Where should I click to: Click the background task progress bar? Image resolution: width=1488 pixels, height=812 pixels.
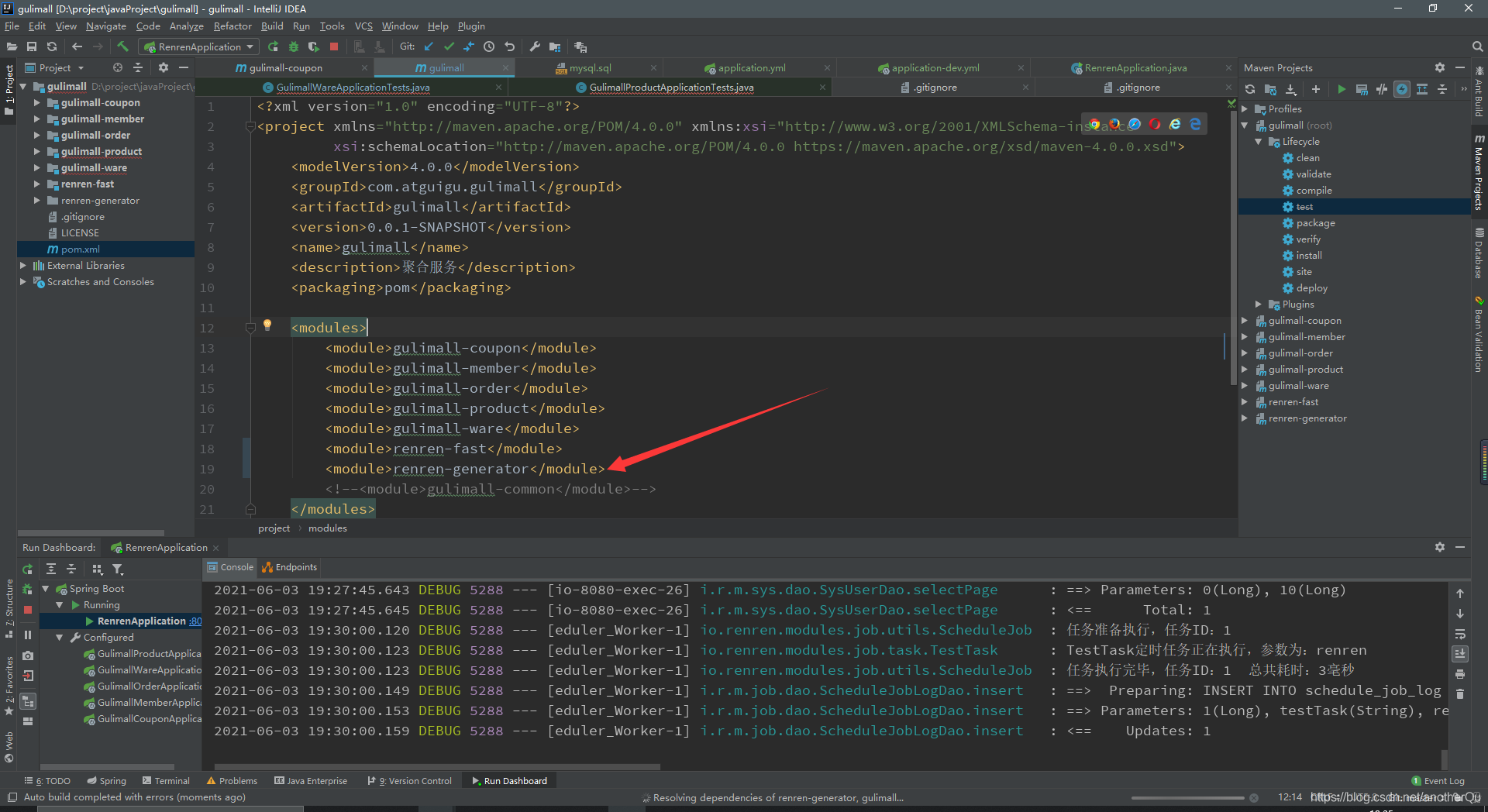(x=1187, y=797)
